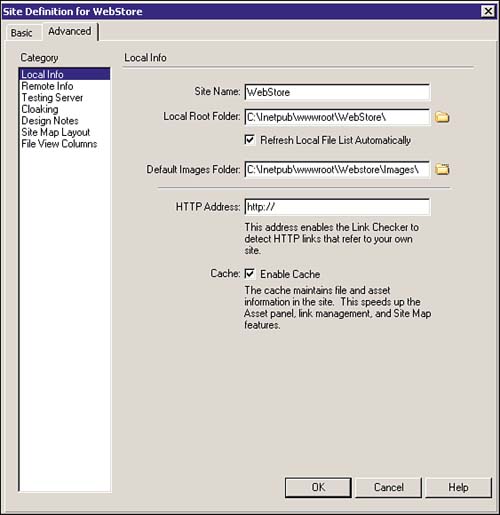Viewport: 500px width, 515px height.
Task: Open the Testing Server category
Action: click(65, 98)
